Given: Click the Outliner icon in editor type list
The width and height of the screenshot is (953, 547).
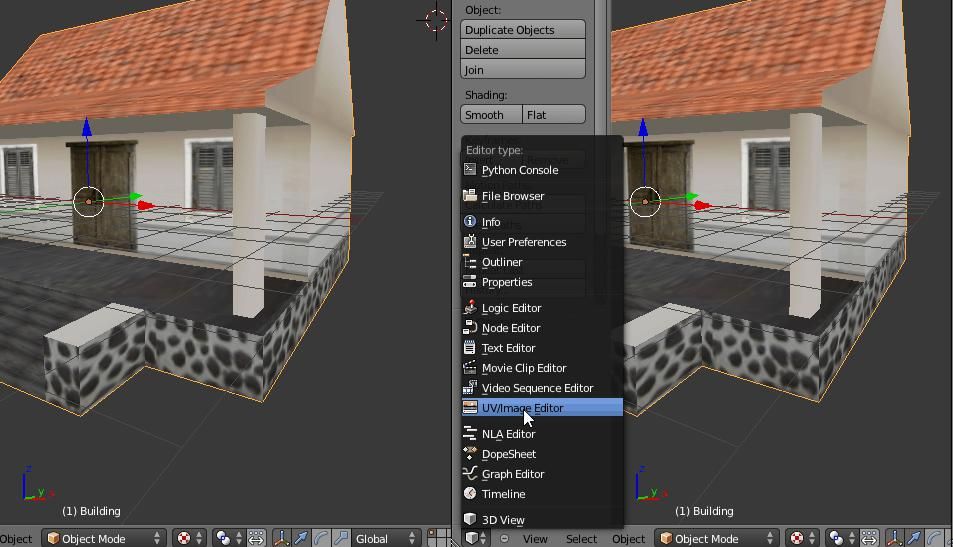Looking at the screenshot, I should click(x=470, y=262).
